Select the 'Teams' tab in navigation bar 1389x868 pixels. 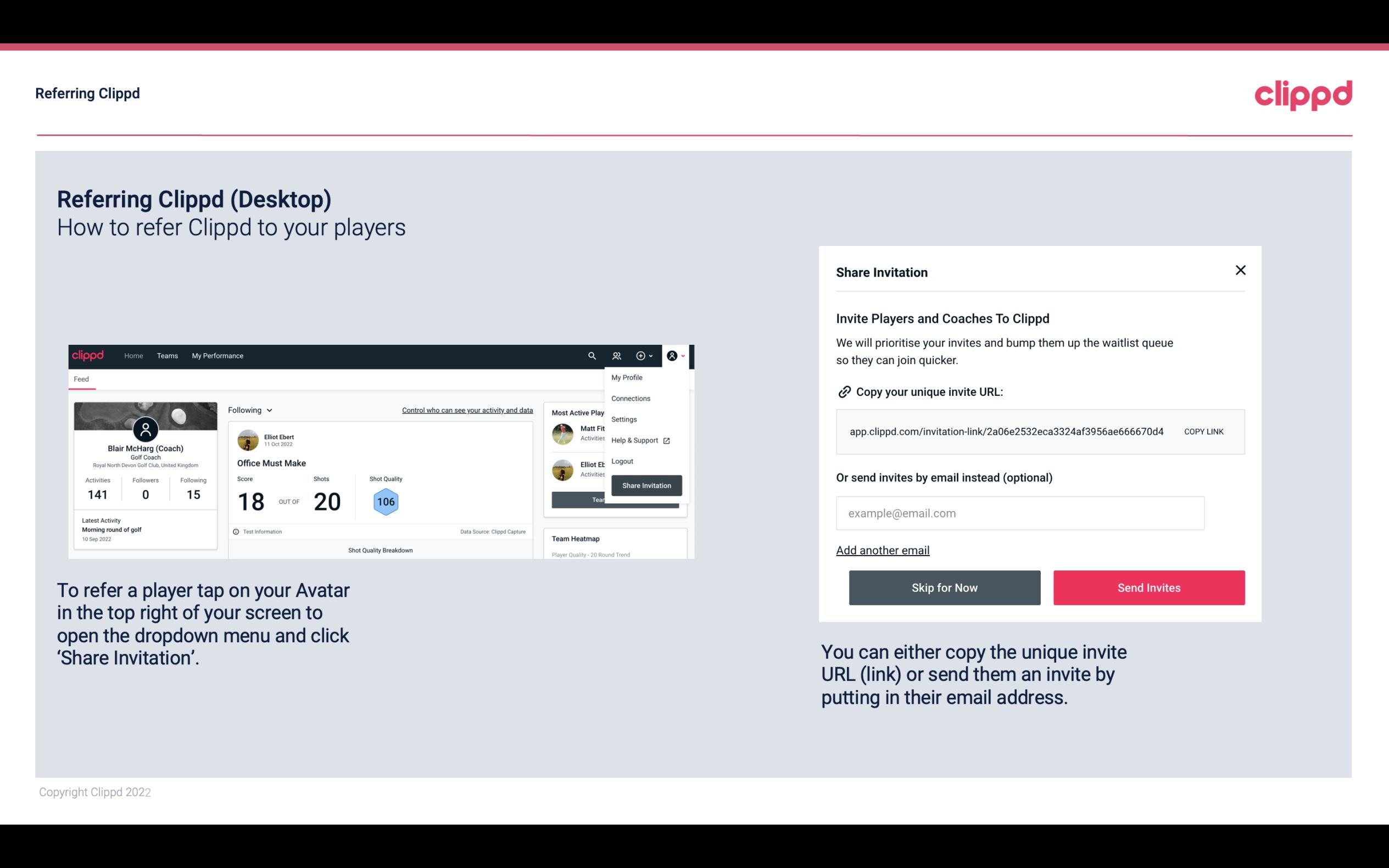pos(167,356)
